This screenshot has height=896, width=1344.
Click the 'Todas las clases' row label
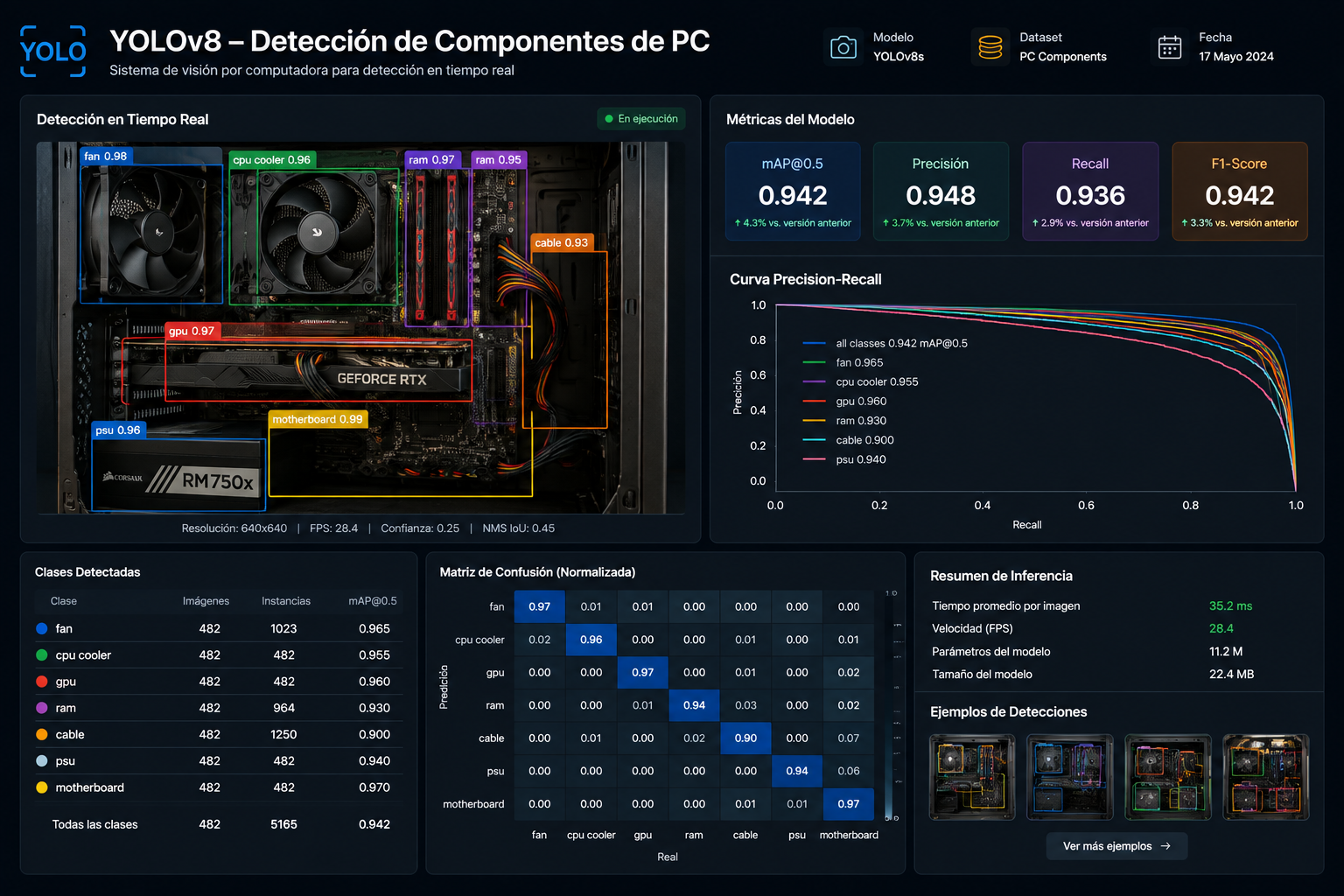[95, 824]
